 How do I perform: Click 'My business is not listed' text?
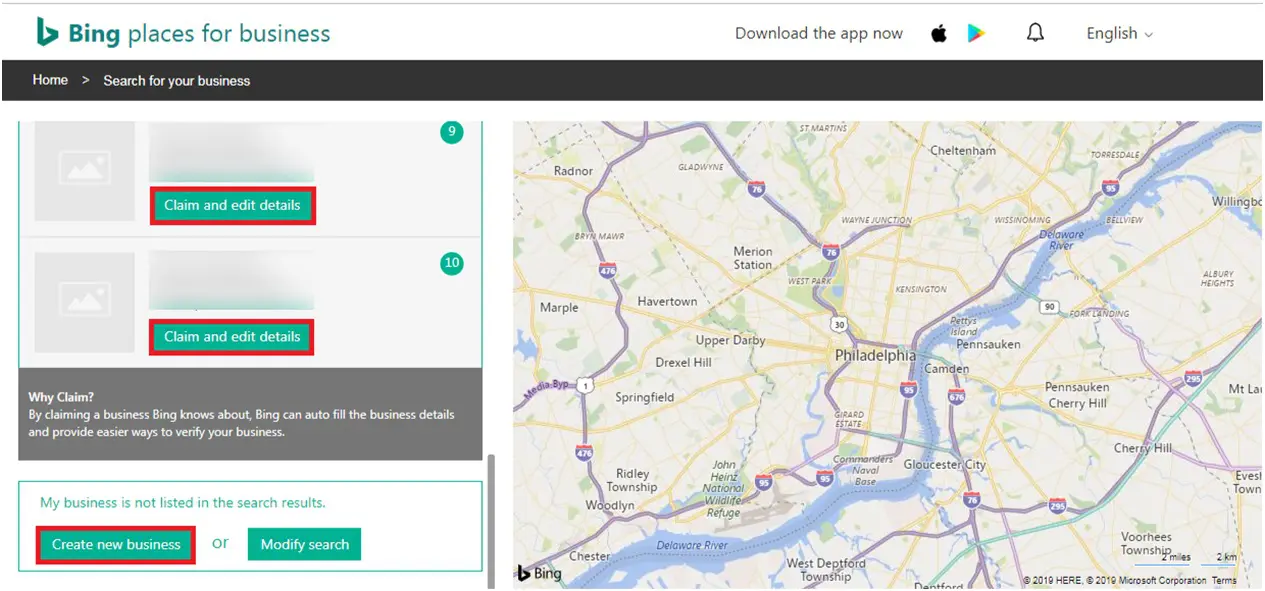coord(183,503)
